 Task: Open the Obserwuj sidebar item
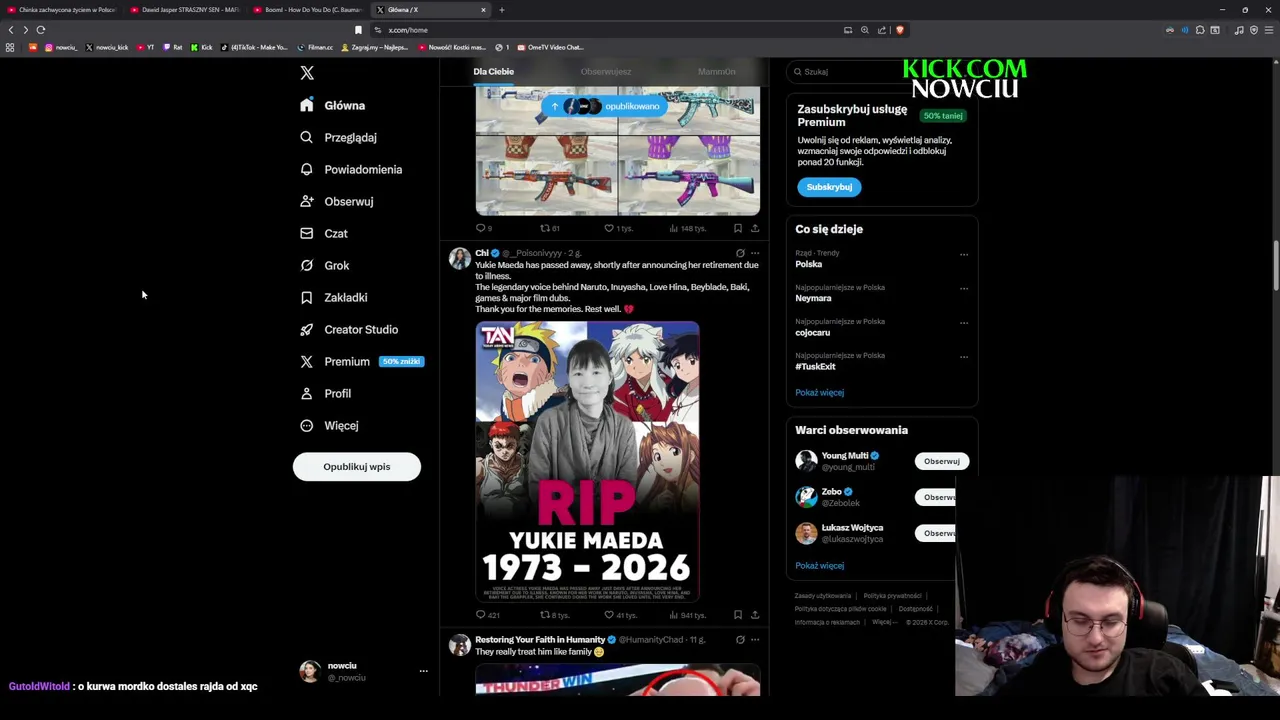337,201
